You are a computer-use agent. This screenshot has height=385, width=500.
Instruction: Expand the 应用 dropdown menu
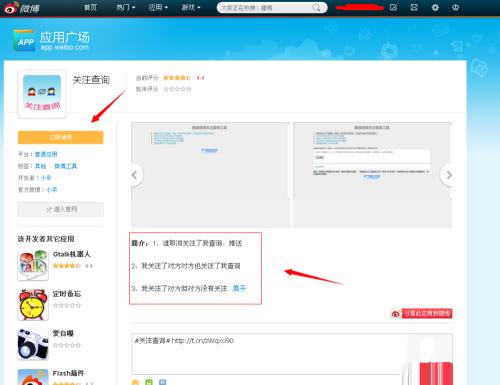(x=158, y=7)
